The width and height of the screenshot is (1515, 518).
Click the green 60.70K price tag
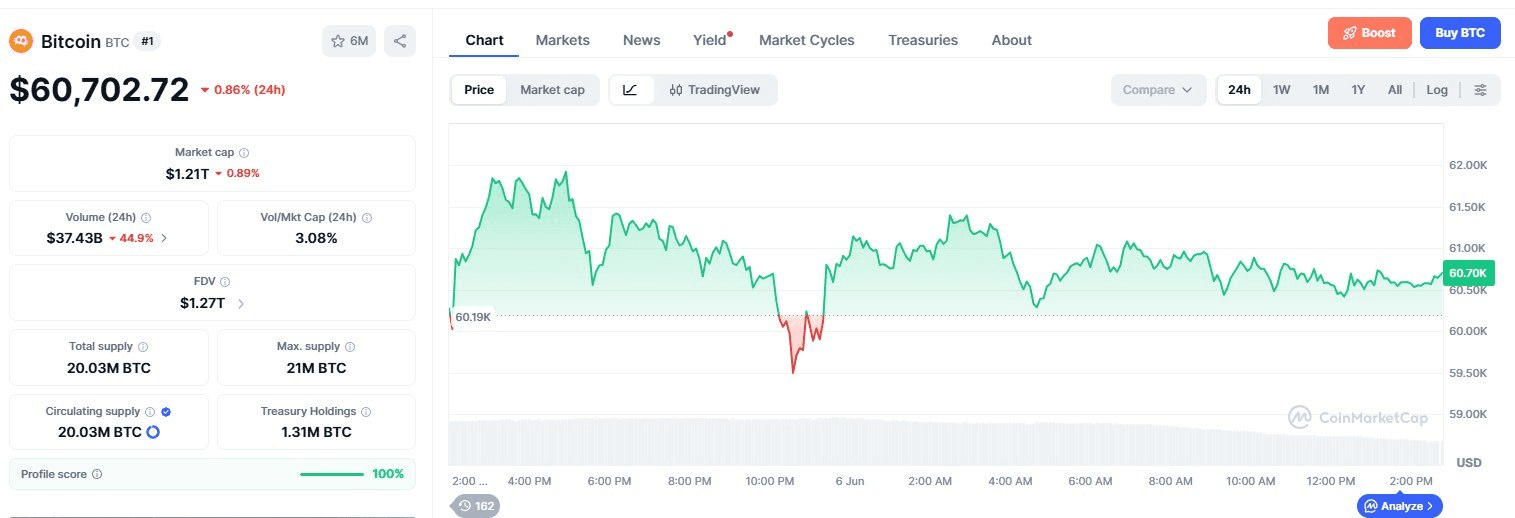tap(1468, 273)
